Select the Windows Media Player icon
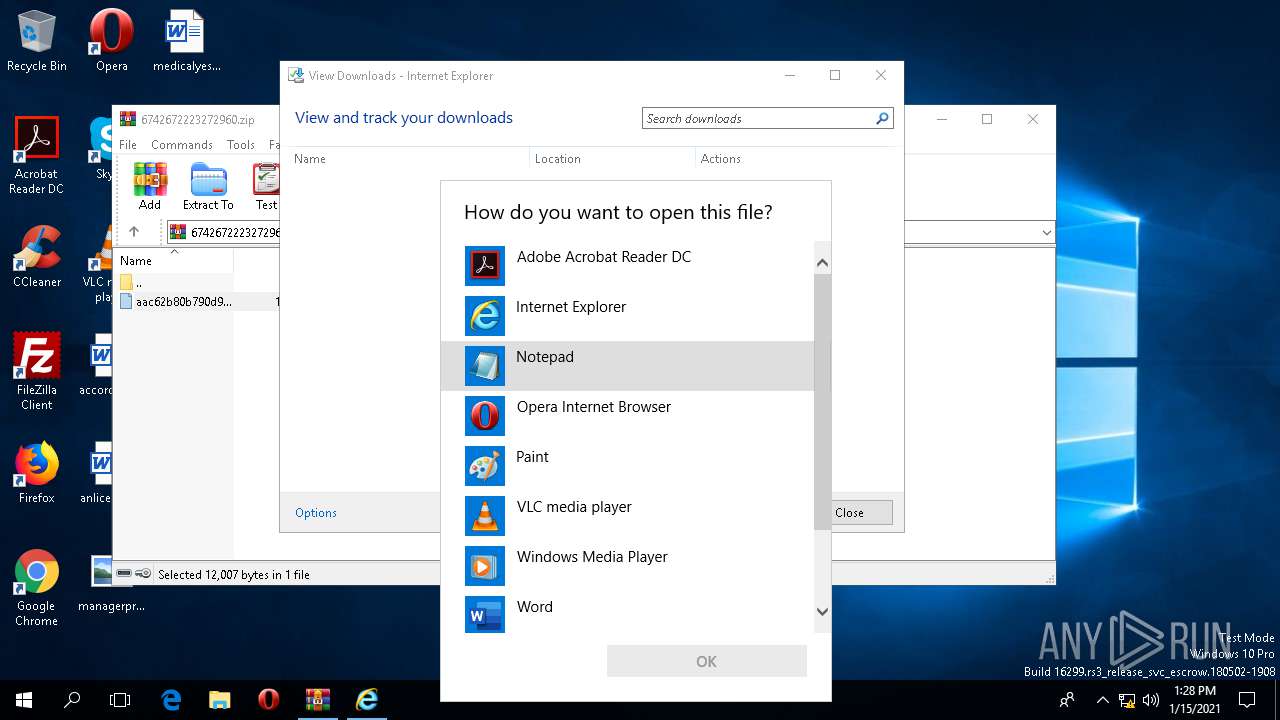Viewport: 1280px width, 720px height. 485,565
